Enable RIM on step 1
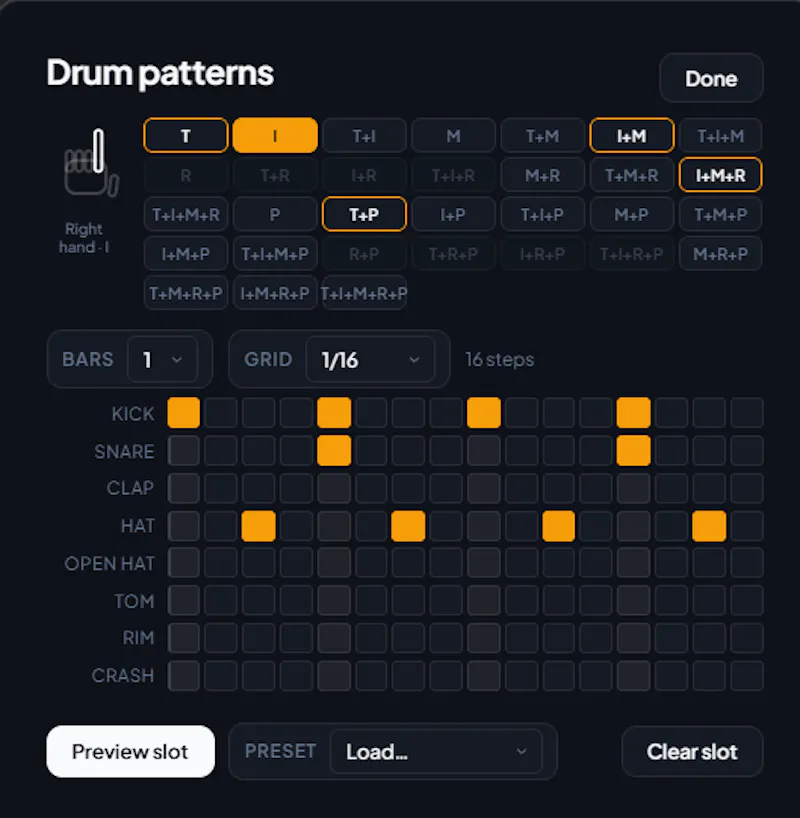800x818 pixels. coord(184,638)
